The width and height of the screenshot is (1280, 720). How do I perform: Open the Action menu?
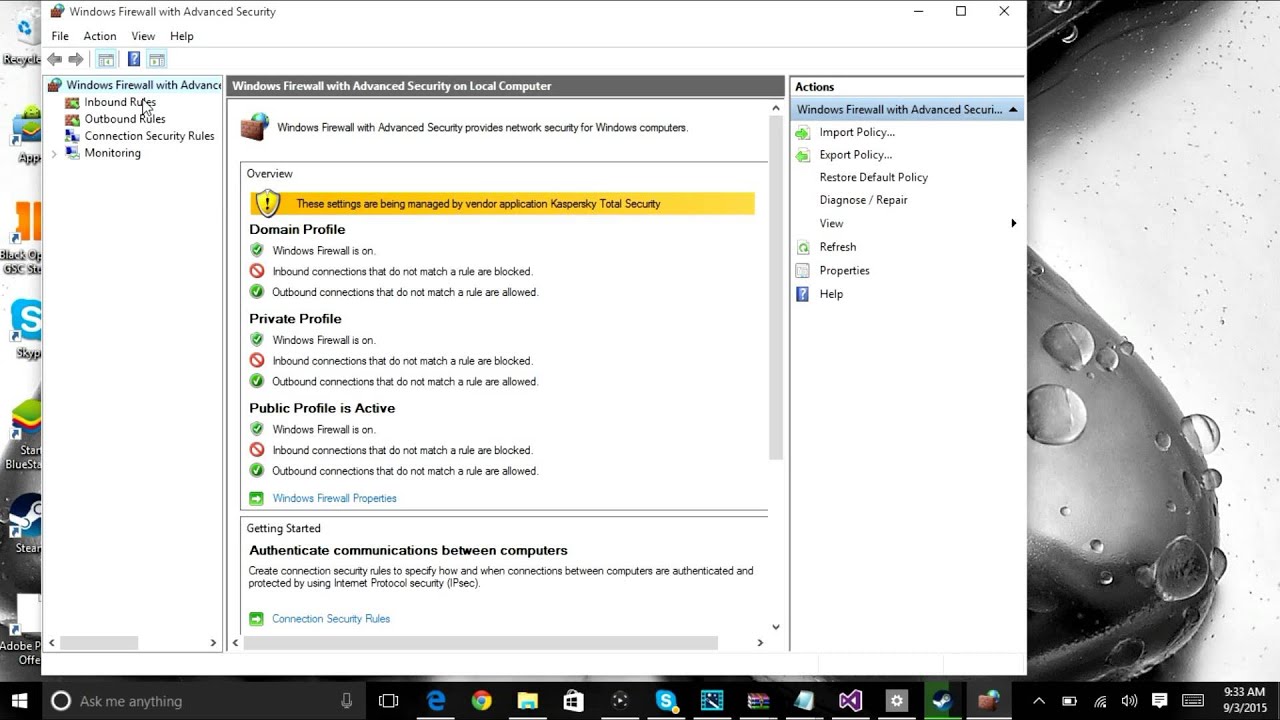100,36
